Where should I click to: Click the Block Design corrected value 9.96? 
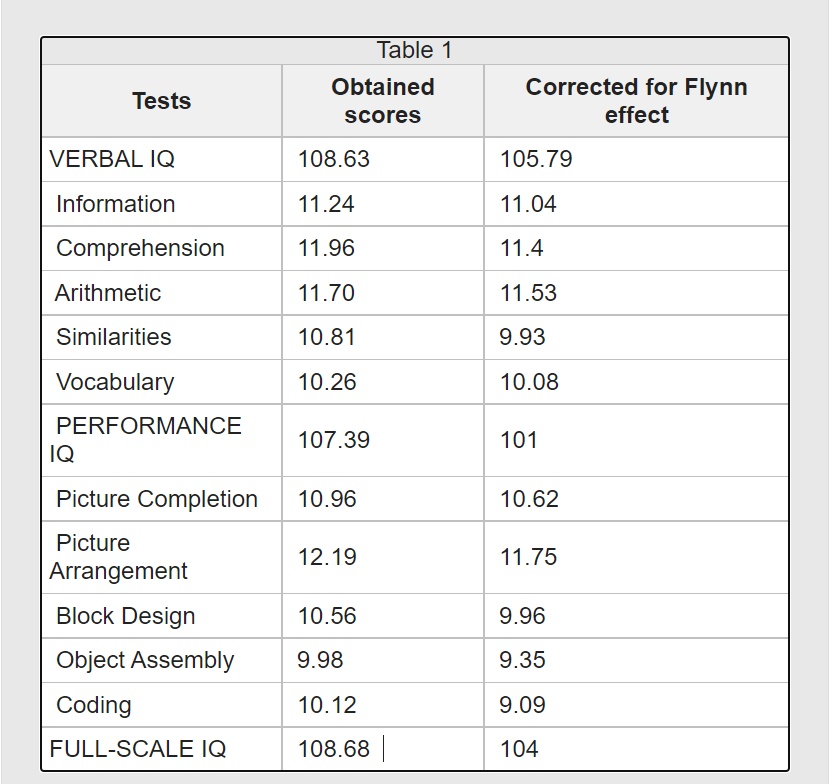point(522,616)
